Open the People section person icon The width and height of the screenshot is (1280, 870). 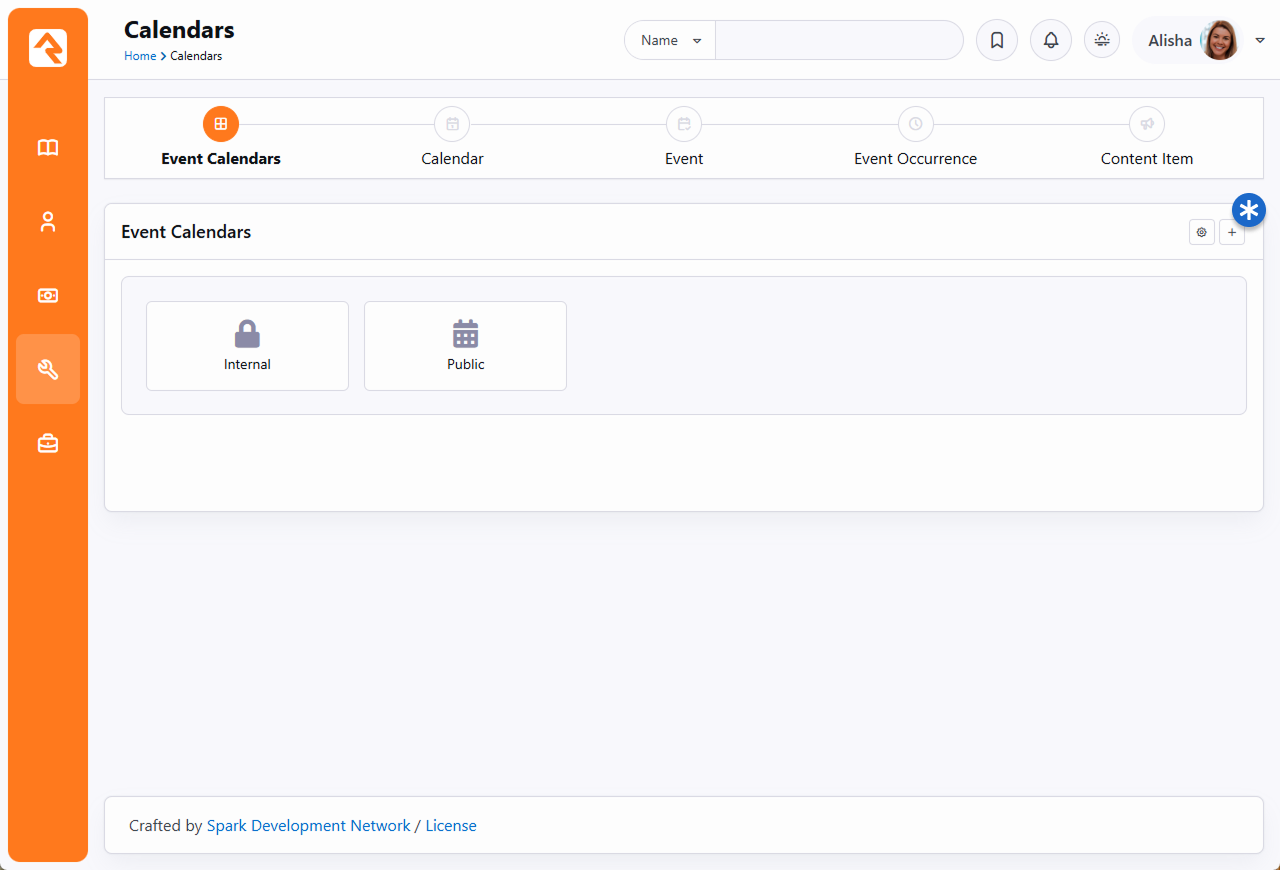(48, 222)
